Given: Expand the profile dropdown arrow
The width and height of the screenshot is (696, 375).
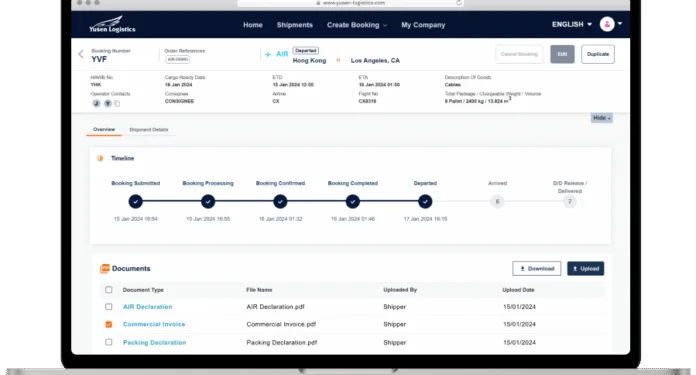Looking at the screenshot, I should [x=620, y=24].
